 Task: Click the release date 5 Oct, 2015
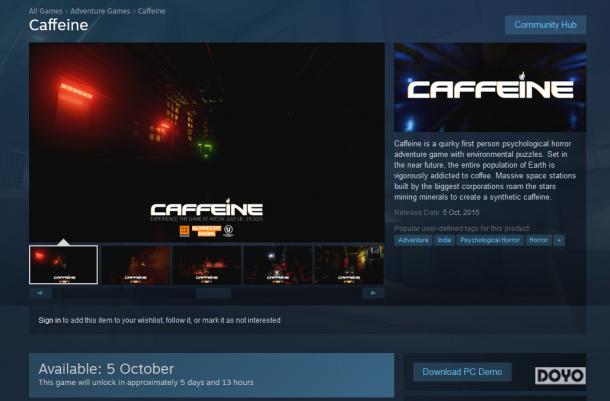point(461,212)
